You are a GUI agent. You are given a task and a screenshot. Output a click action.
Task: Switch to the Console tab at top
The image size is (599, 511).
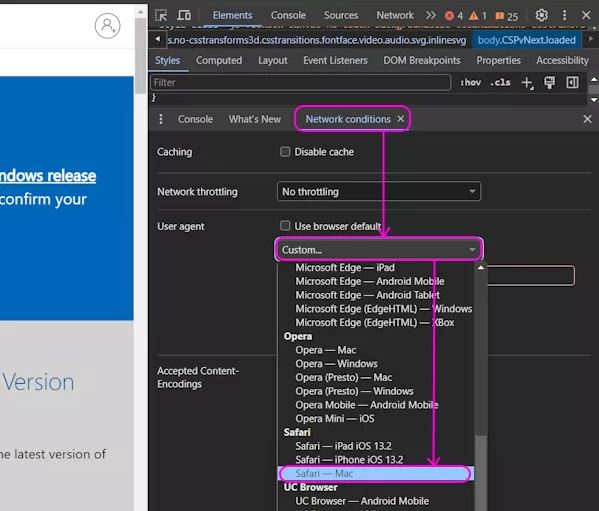(x=288, y=15)
